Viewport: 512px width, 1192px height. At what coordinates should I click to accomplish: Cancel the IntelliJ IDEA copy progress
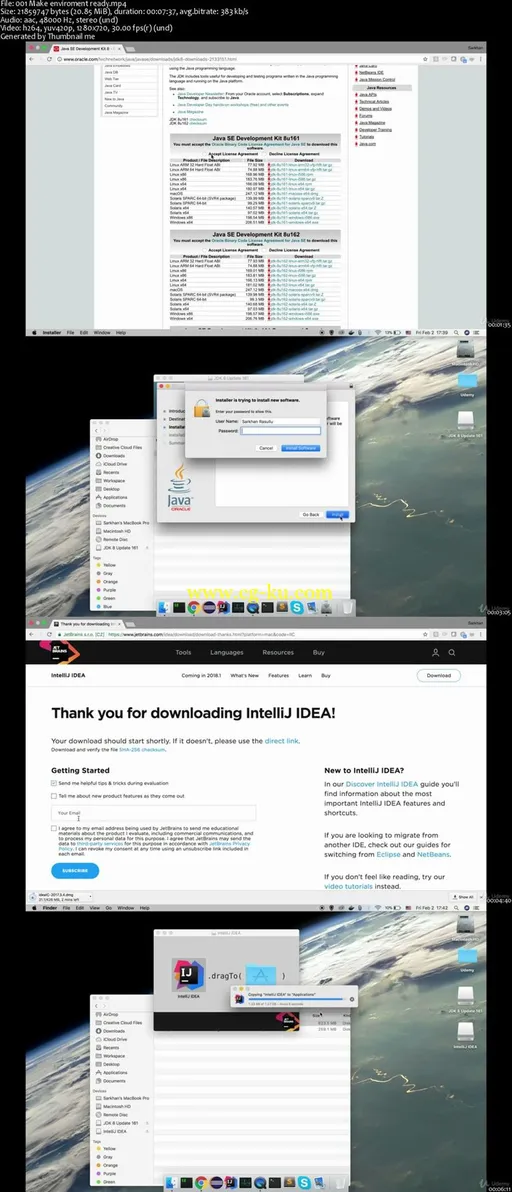[x=352, y=1000]
